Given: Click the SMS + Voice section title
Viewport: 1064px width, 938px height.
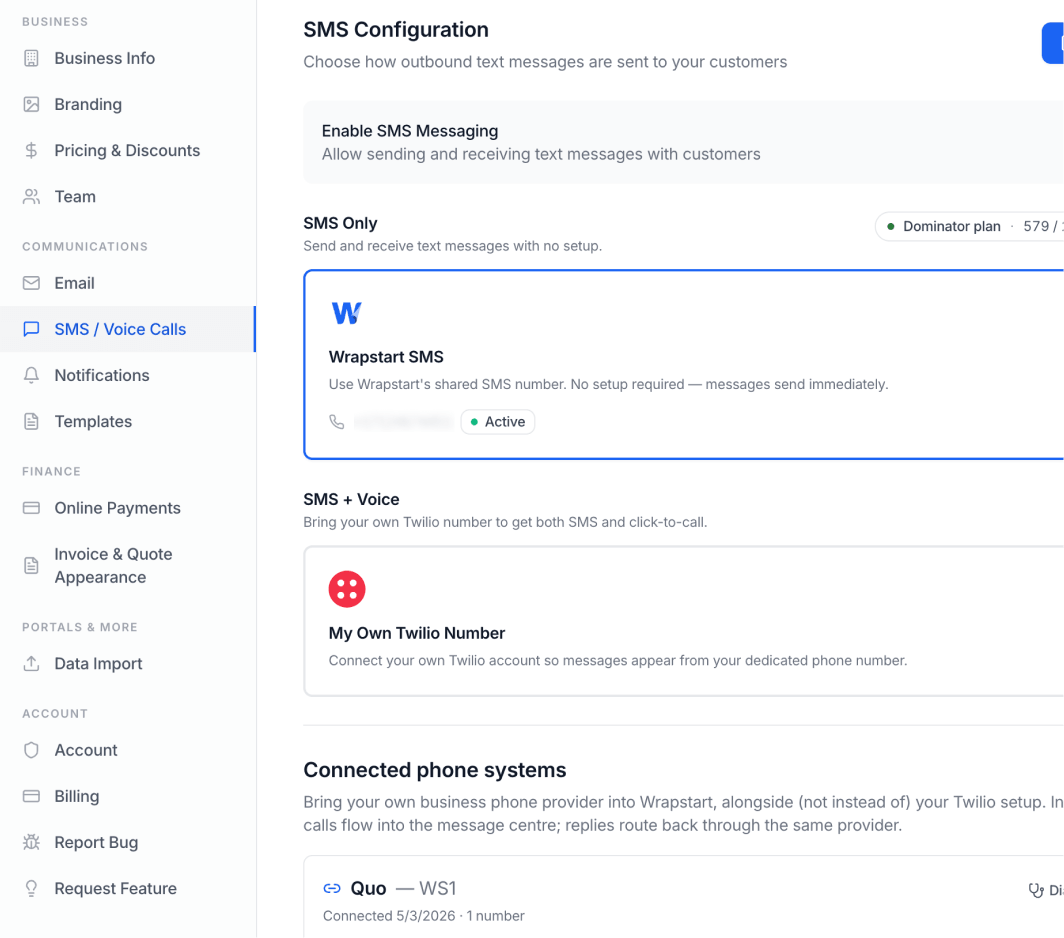Looking at the screenshot, I should point(351,499).
